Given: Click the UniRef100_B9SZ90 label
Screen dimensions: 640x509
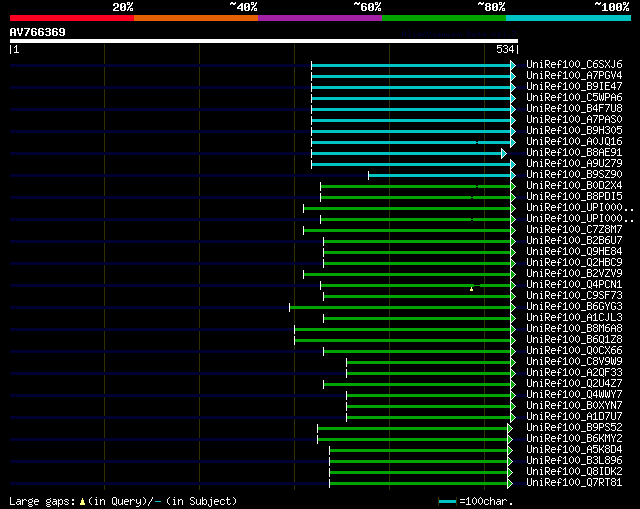Looking at the screenshot, I should point(574,175).
